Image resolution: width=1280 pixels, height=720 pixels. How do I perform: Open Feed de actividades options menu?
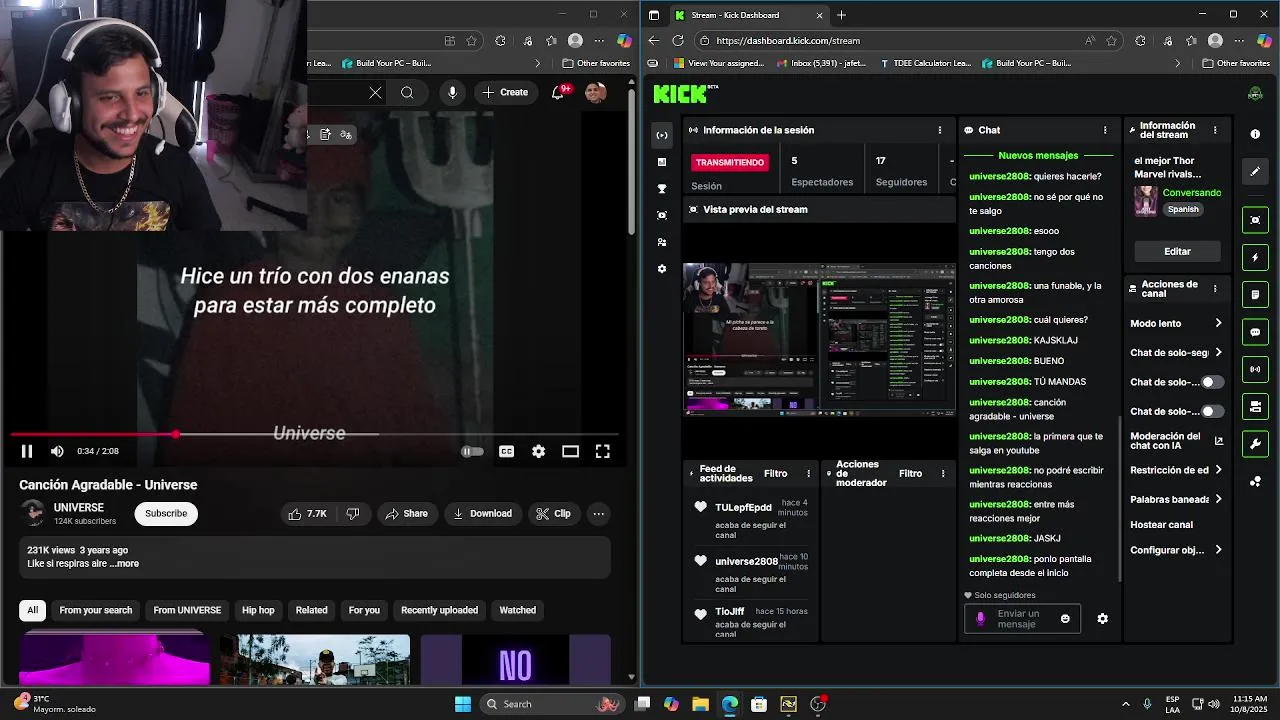click(809, 473)
